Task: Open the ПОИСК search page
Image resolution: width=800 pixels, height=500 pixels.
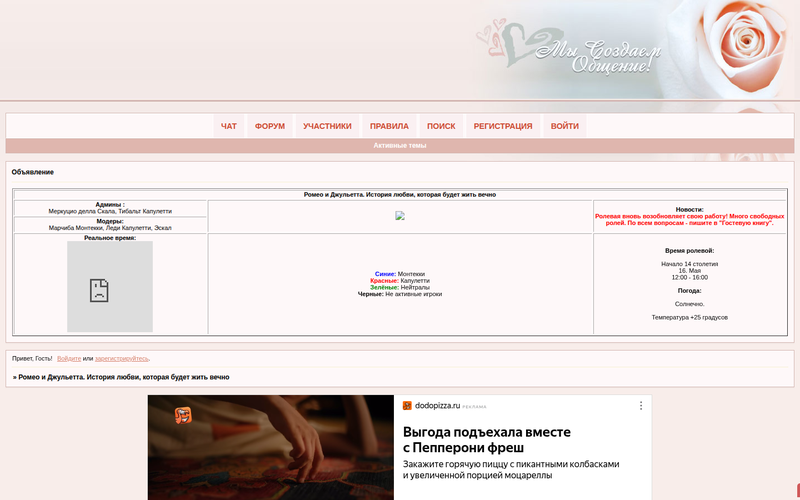Action: [441, 126]
